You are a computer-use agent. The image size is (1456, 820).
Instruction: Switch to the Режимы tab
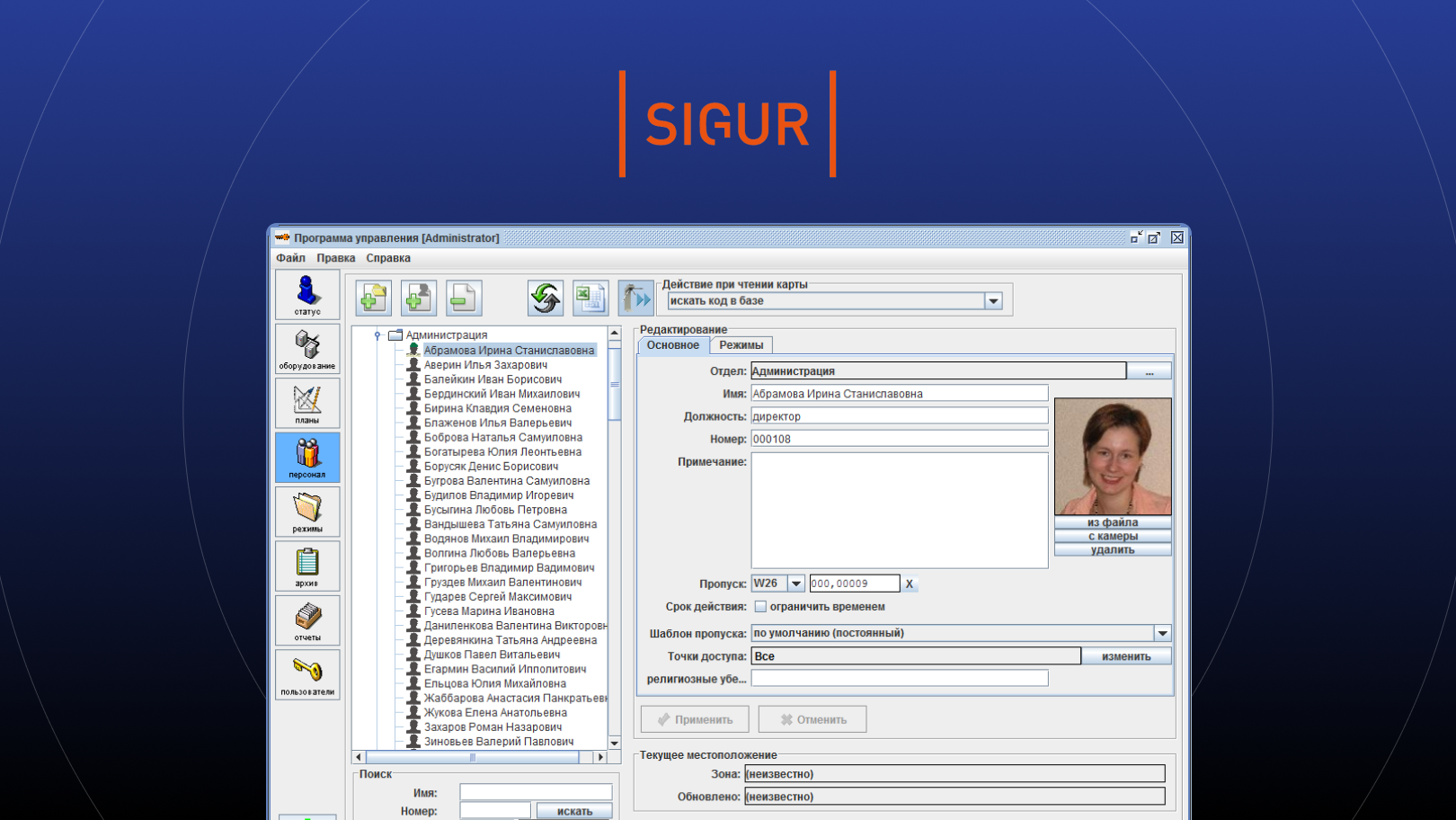(x=741, y=344)
